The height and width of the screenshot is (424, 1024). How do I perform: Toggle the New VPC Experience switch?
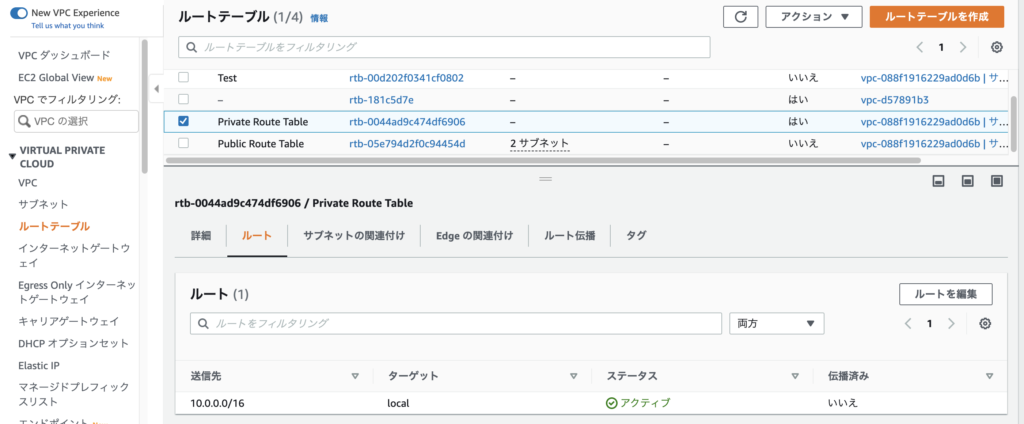pos(19,12)
